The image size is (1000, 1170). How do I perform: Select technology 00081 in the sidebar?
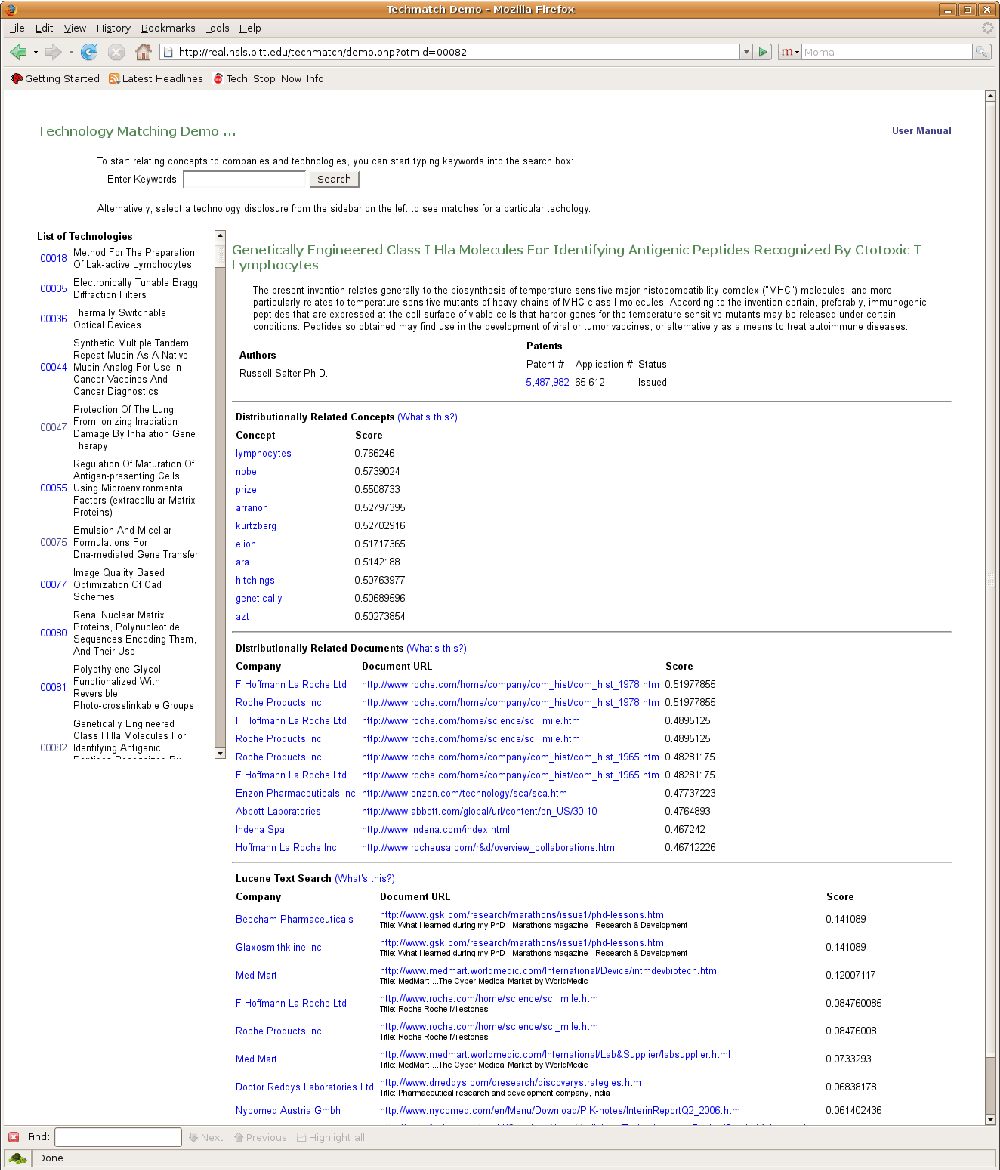(x=54, y=687)
